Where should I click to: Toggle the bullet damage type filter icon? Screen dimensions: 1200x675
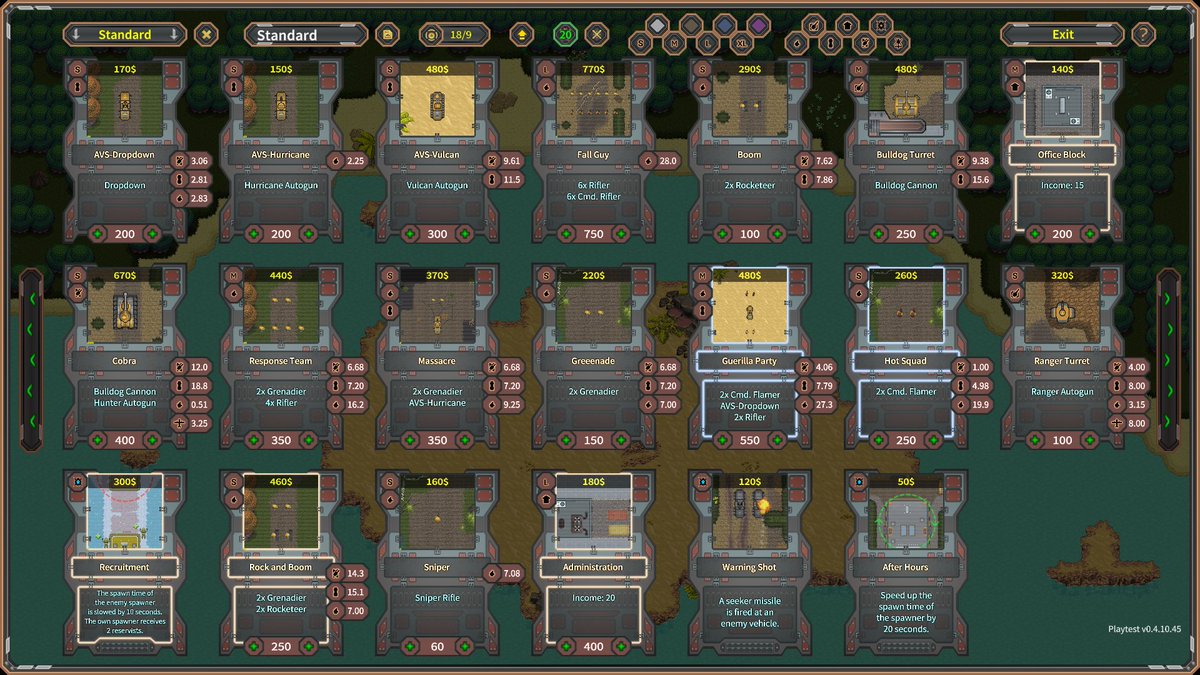pos(830,43)
